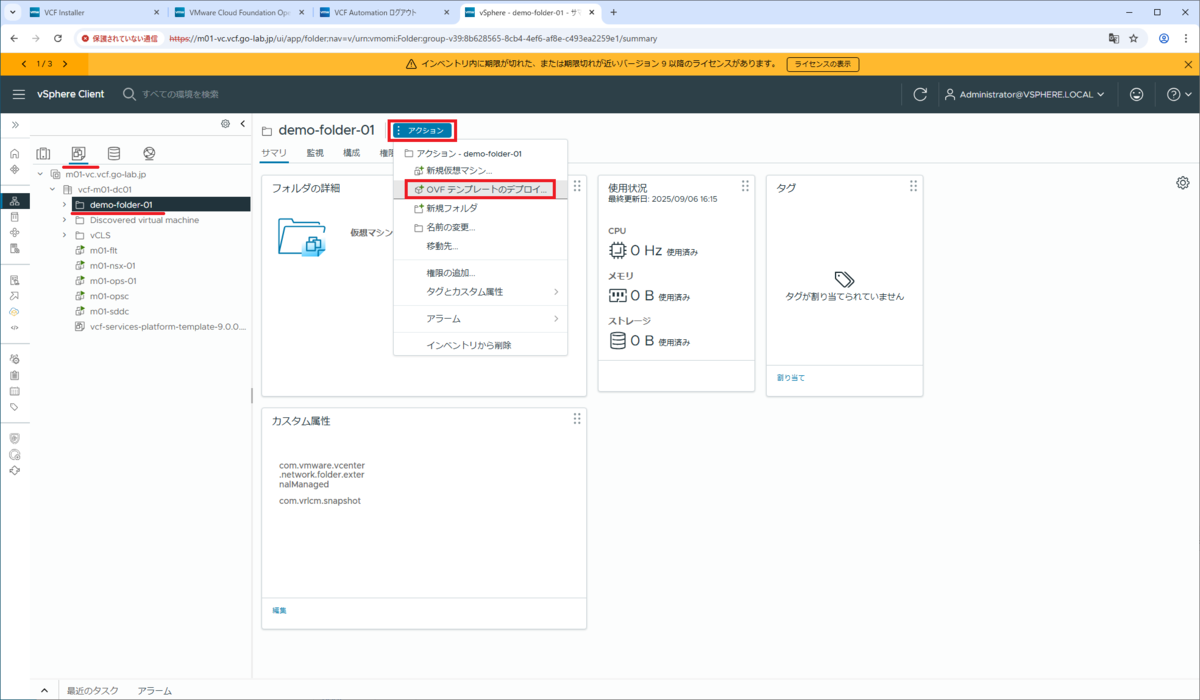The image size is (1200, 700).
Task: Choose 名前の変更 from the actions menu
Action: (x=480, y=227)
